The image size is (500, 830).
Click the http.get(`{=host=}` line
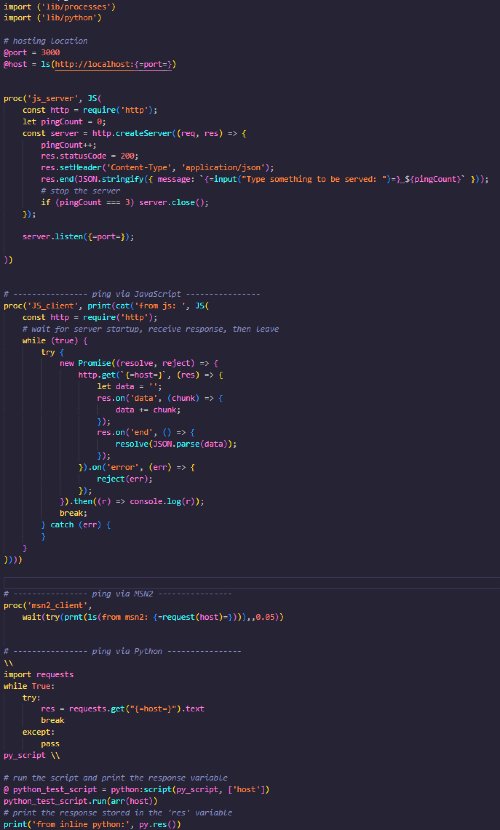[x=151, y=375]
